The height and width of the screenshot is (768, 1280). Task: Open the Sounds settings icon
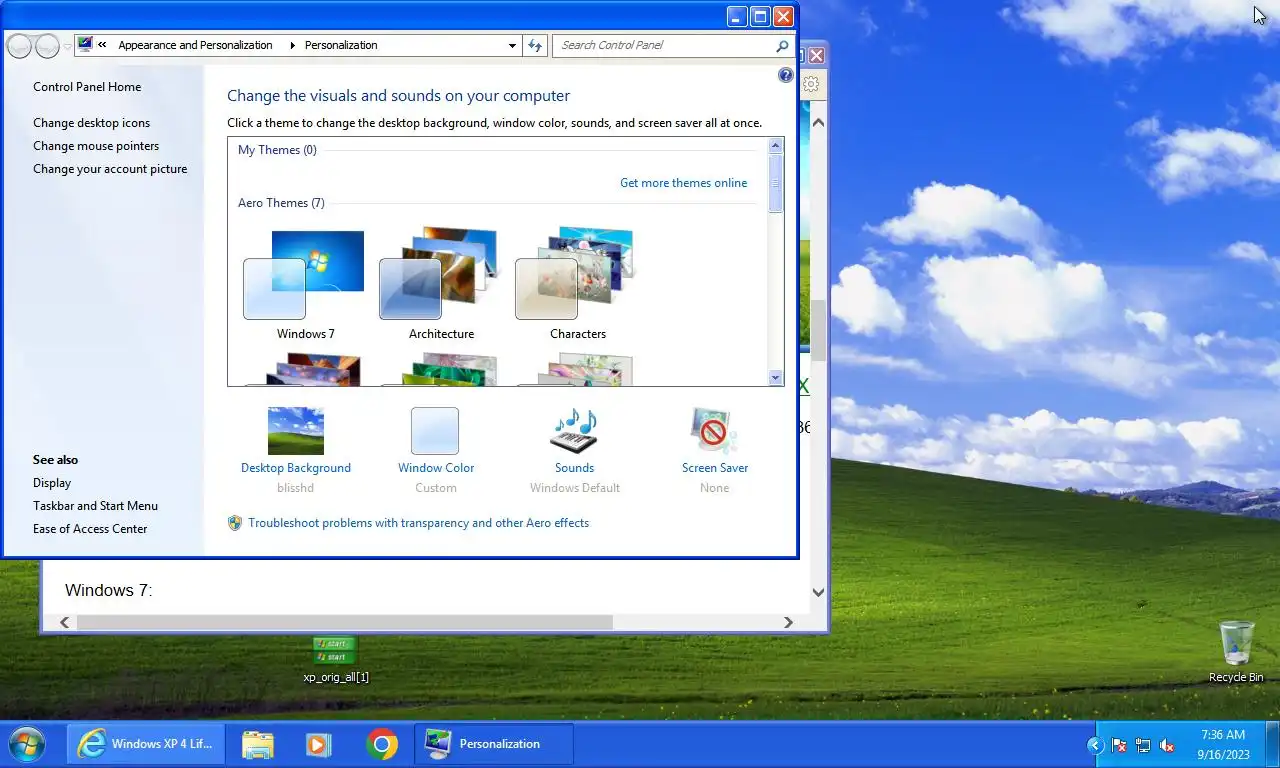(x=574, y=431)
